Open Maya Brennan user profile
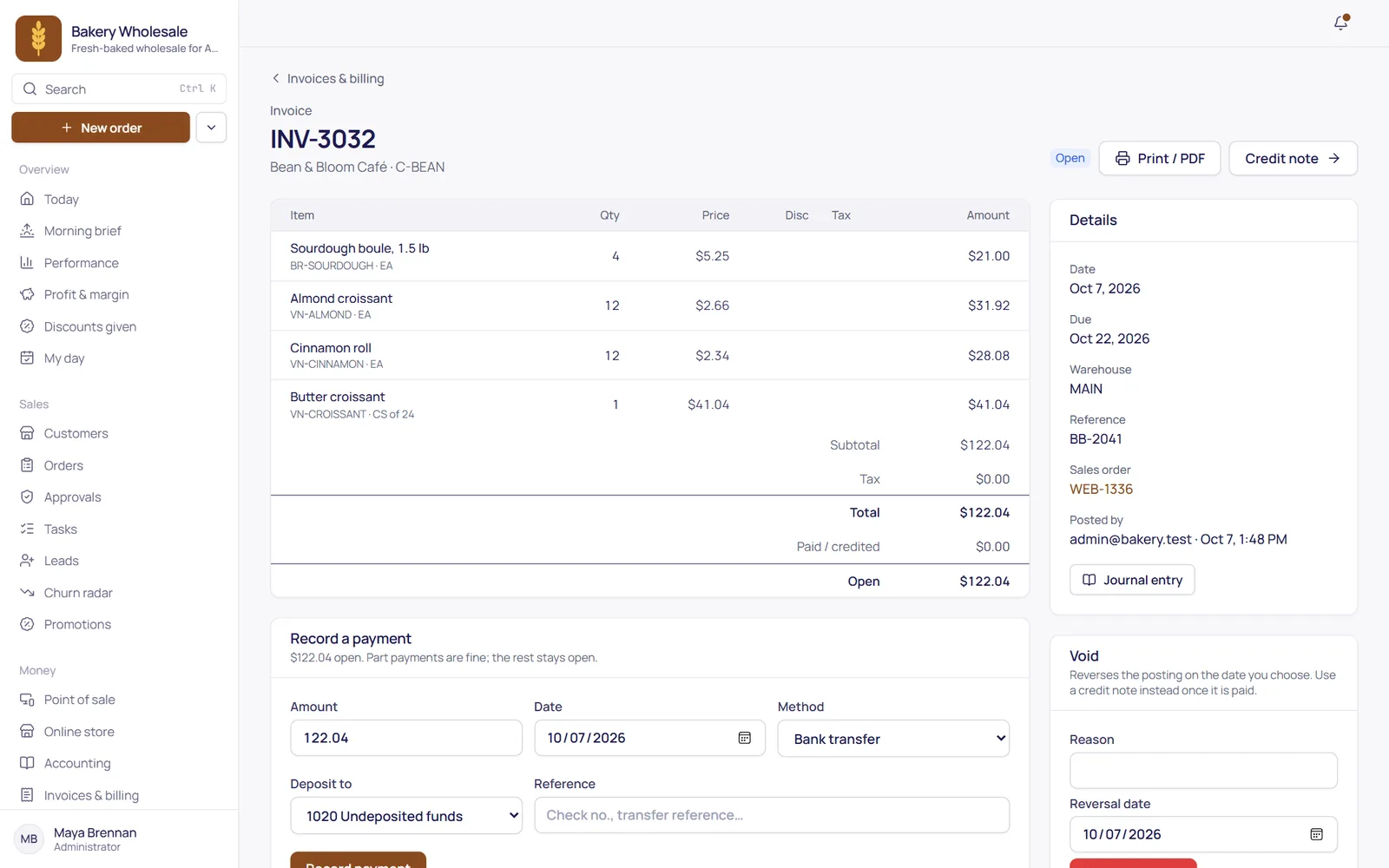 119,839
